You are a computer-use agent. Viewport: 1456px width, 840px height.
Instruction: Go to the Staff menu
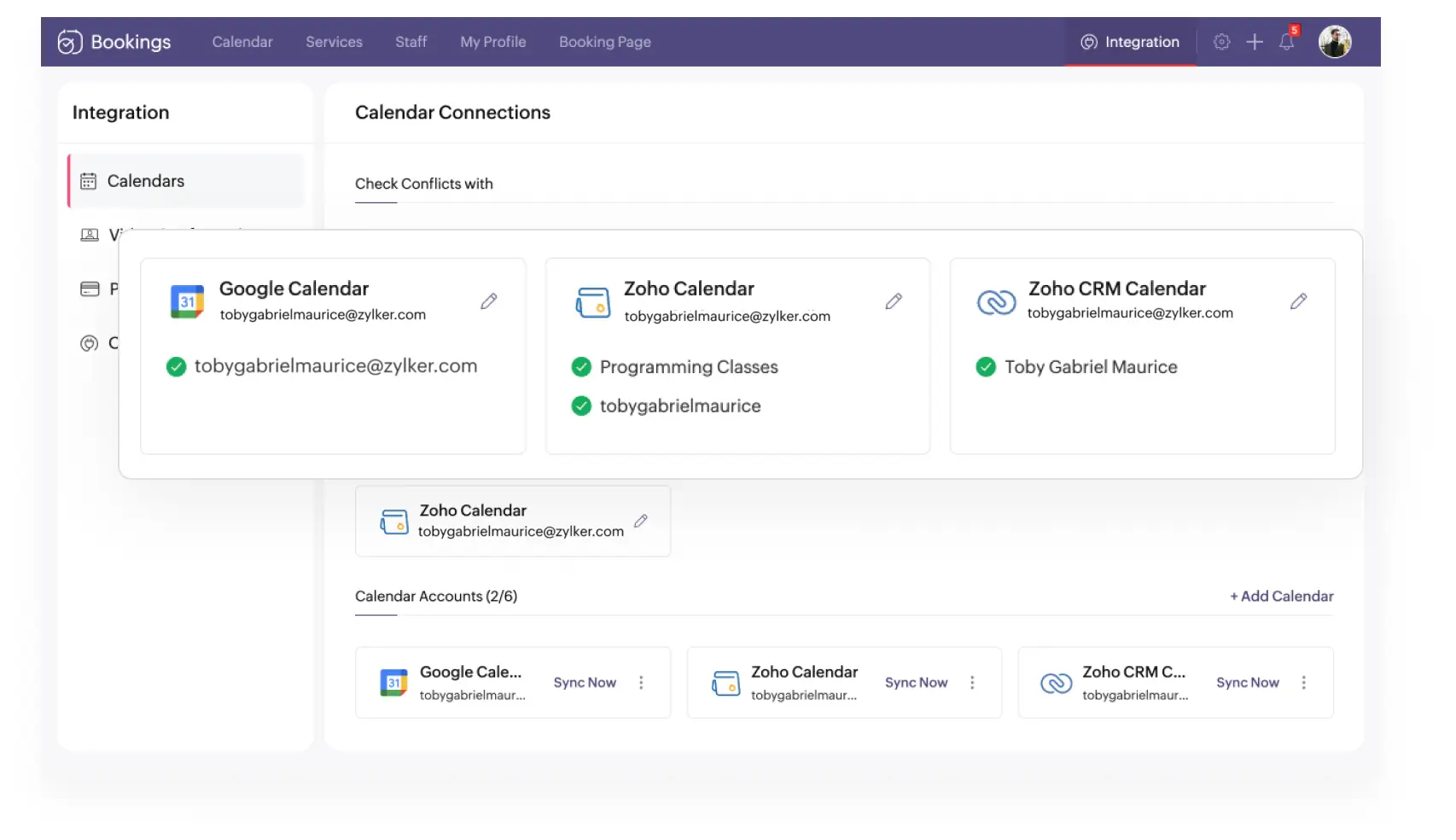[x=411, y=42]
